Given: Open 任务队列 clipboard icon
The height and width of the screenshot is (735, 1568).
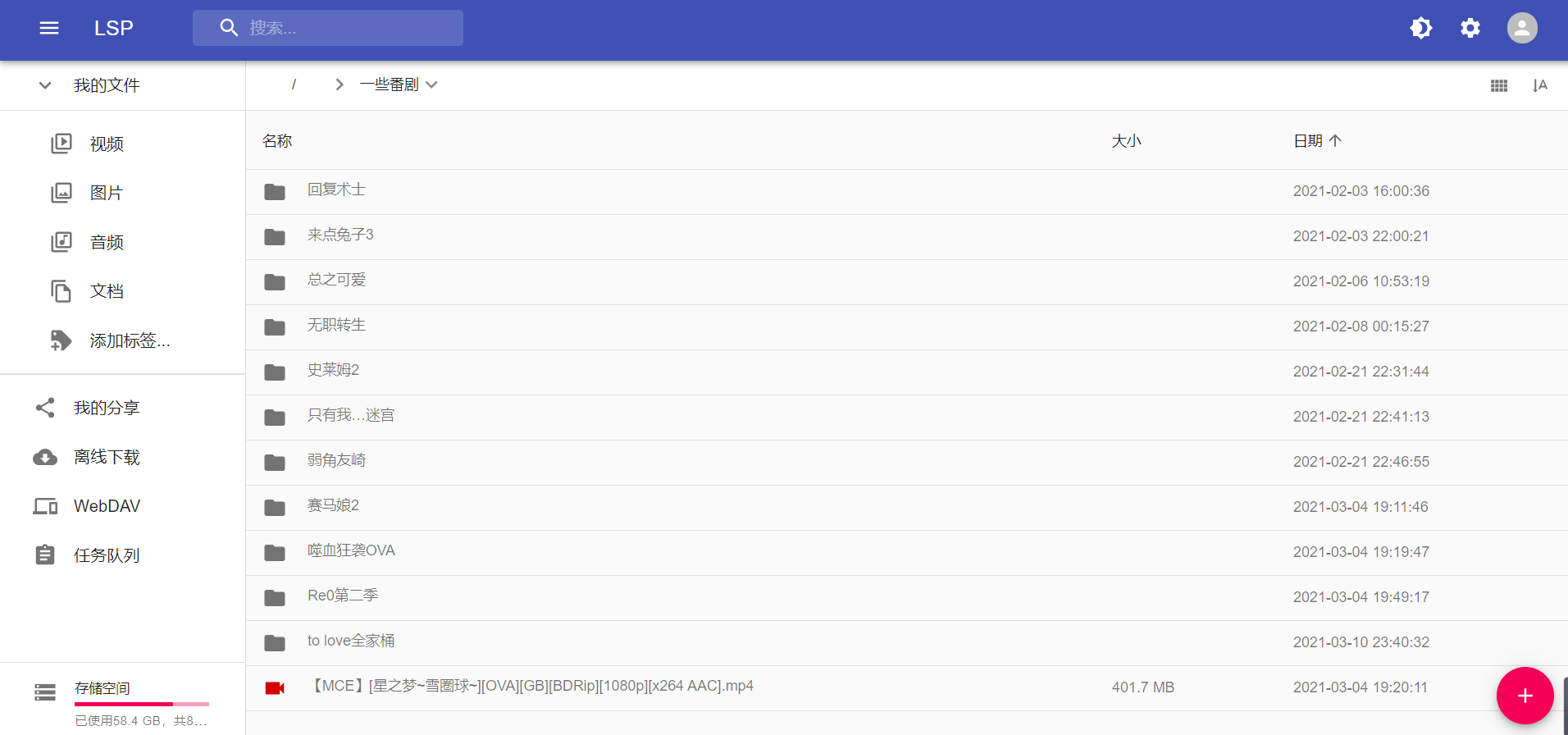Looking at the screenshot, I should [45, 555].
